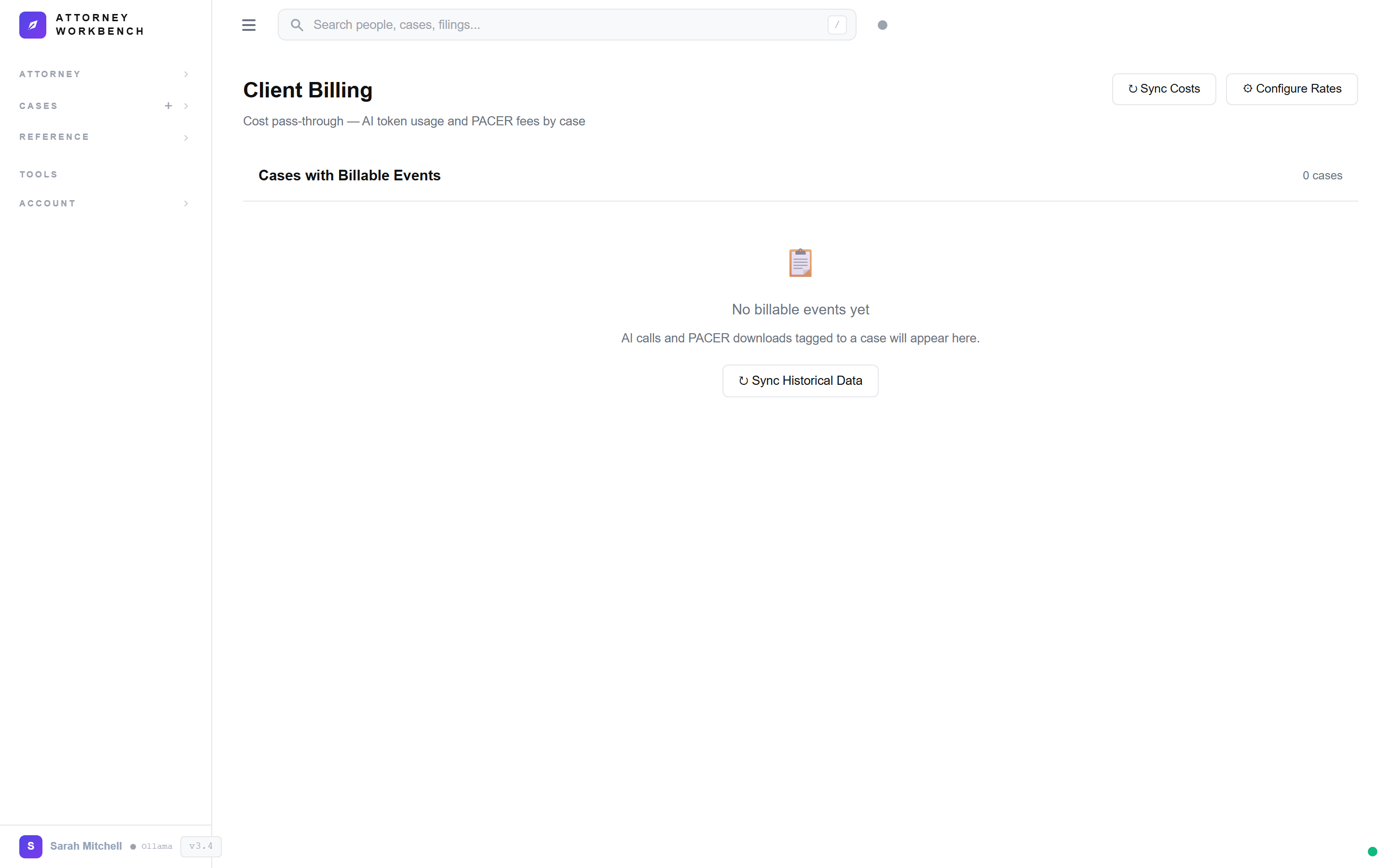The height and width of the screenshot is (868, 1389).
Task: Click the gear icon on Configure Rates
Action: [x=1248, y=88]
